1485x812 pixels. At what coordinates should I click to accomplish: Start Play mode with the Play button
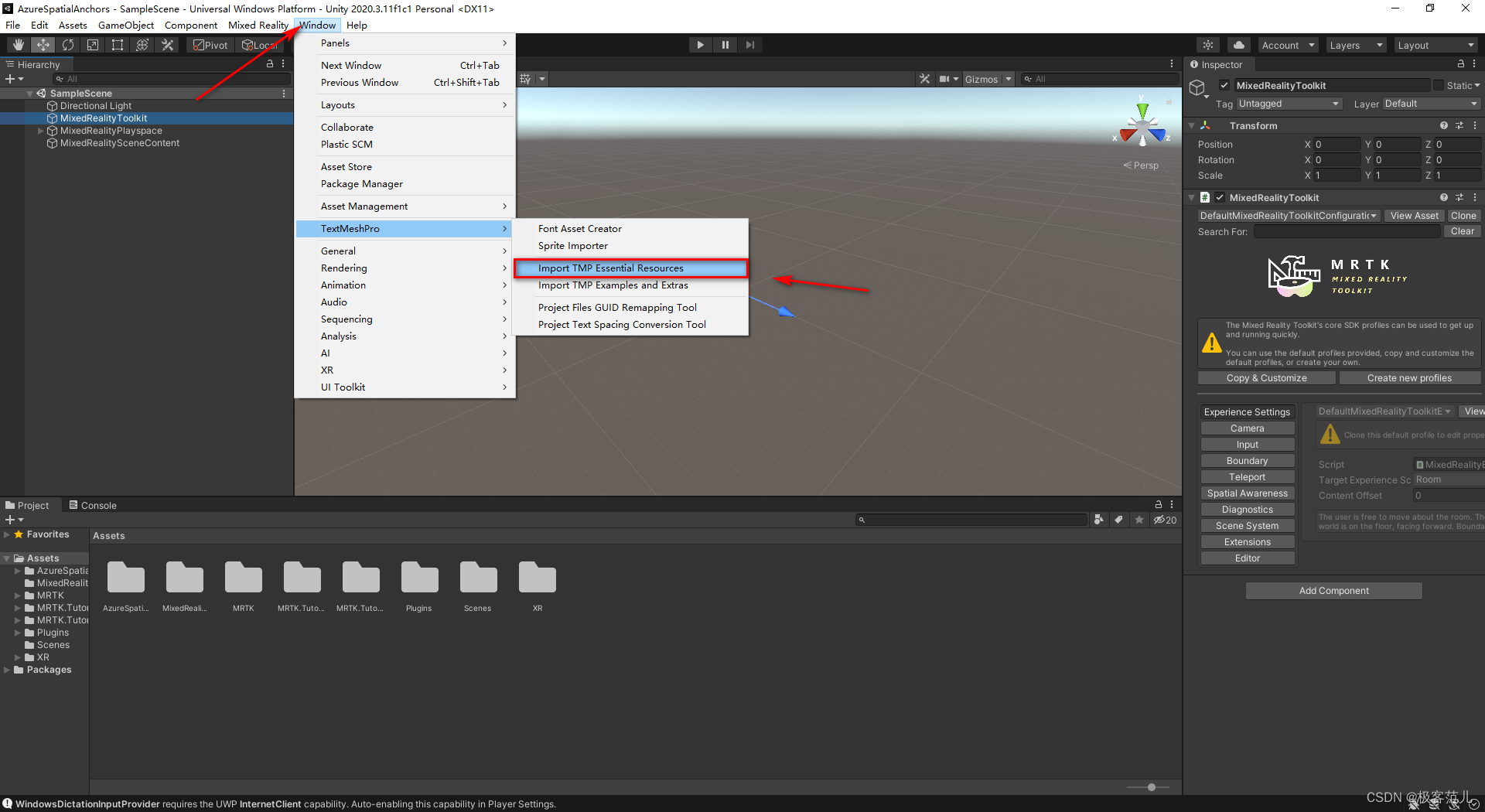pyautogui.click(x=700, y=45)
